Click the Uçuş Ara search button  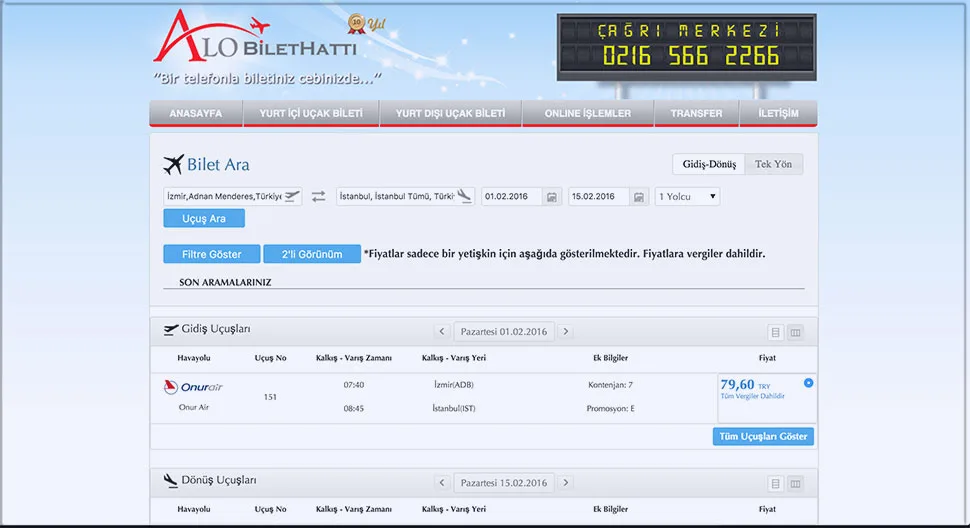click(204, 218)
